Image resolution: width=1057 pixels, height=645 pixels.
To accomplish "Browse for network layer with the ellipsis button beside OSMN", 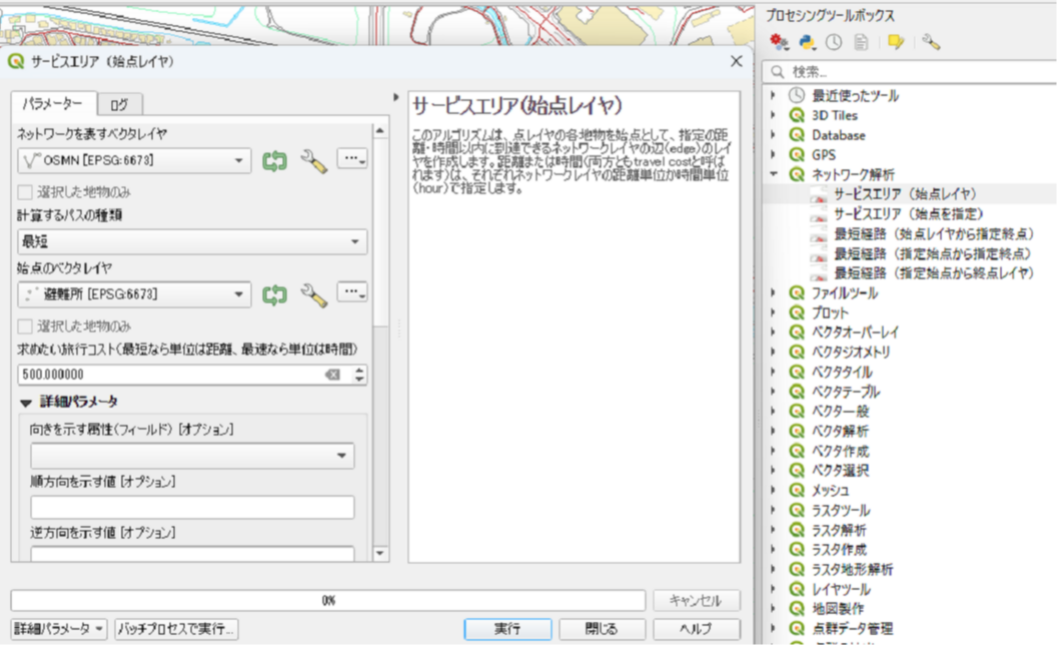I will click(352, 159).
